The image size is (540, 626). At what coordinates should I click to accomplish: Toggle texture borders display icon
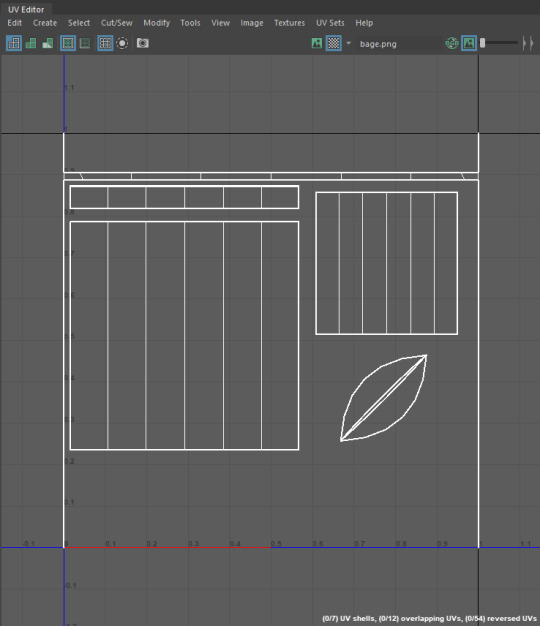(68, 43)
